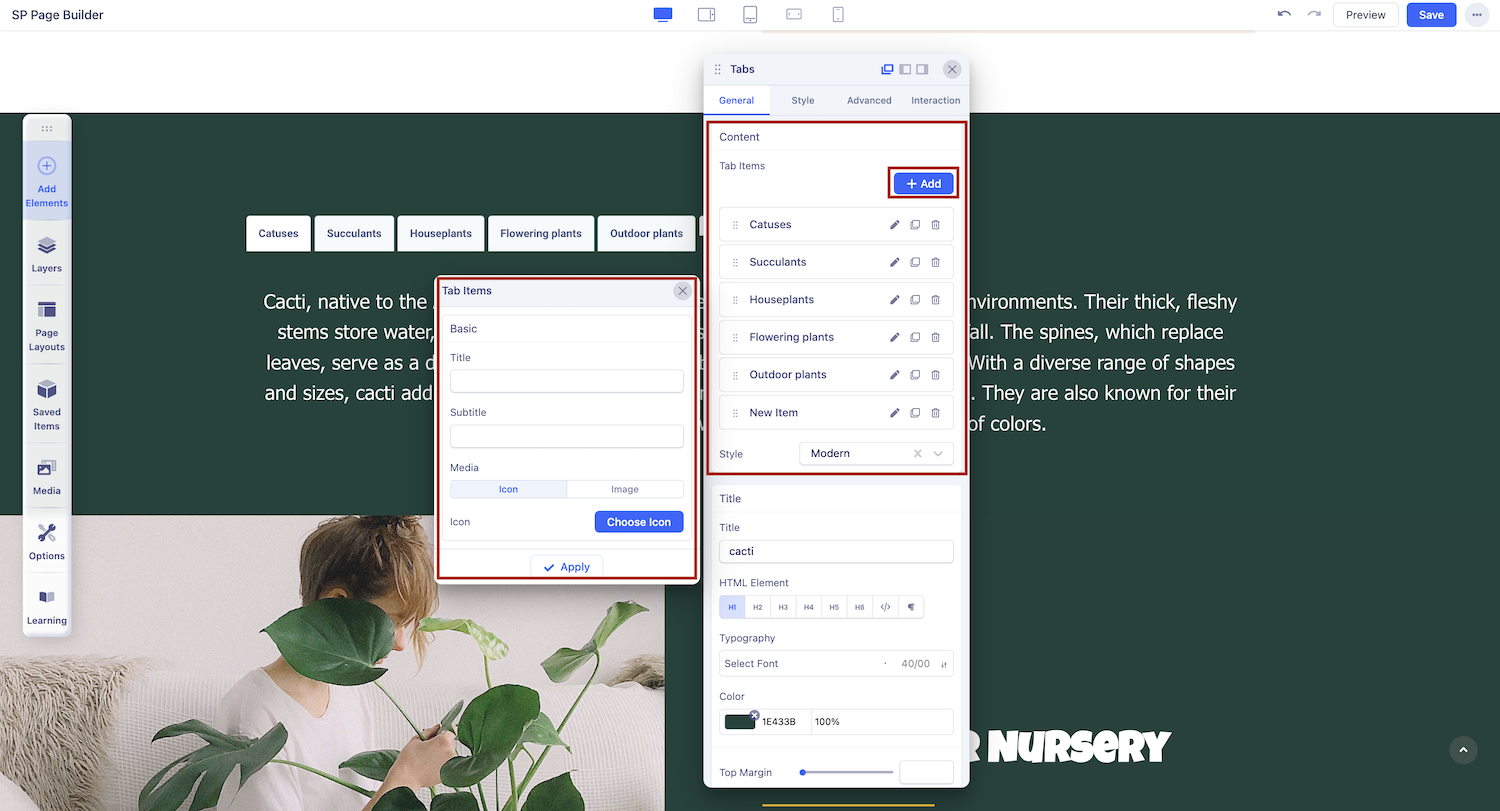Screen dimensions: 1500x811
Task: Set HTML element to H2
Action: [758, 607]
